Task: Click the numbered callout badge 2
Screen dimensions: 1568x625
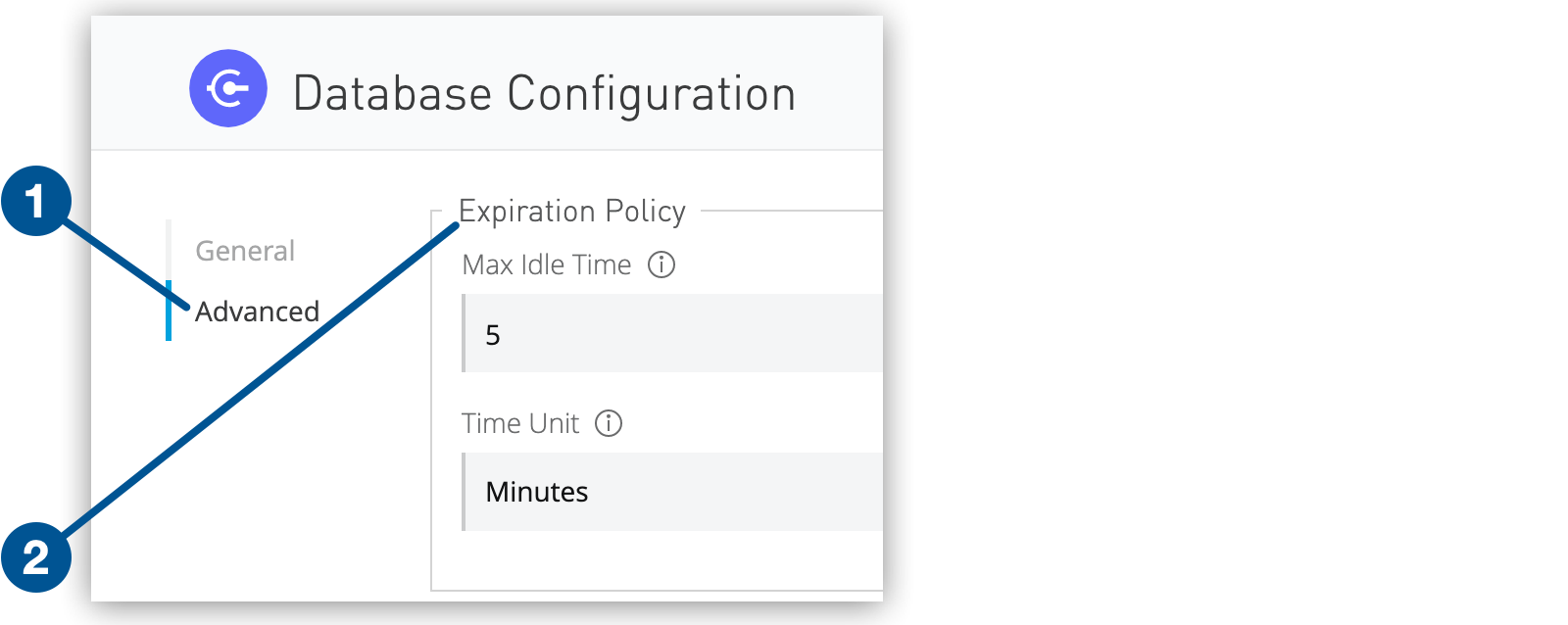Action: (36, 557)
